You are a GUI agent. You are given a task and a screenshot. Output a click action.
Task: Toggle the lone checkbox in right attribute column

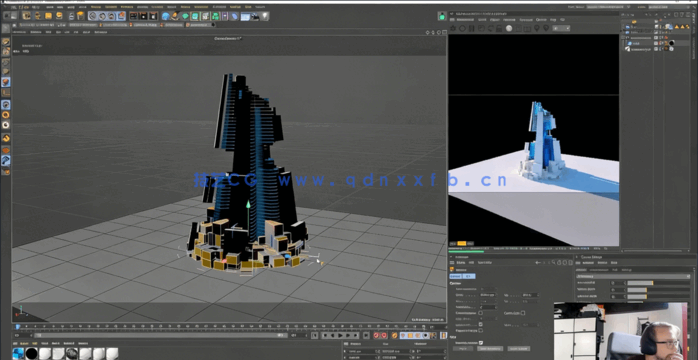(x=523, y=313)
